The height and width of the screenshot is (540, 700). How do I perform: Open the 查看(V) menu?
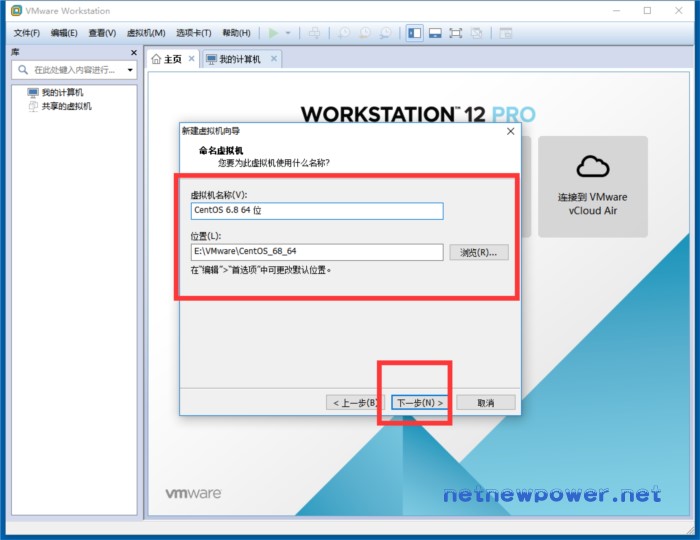(102, 33)
